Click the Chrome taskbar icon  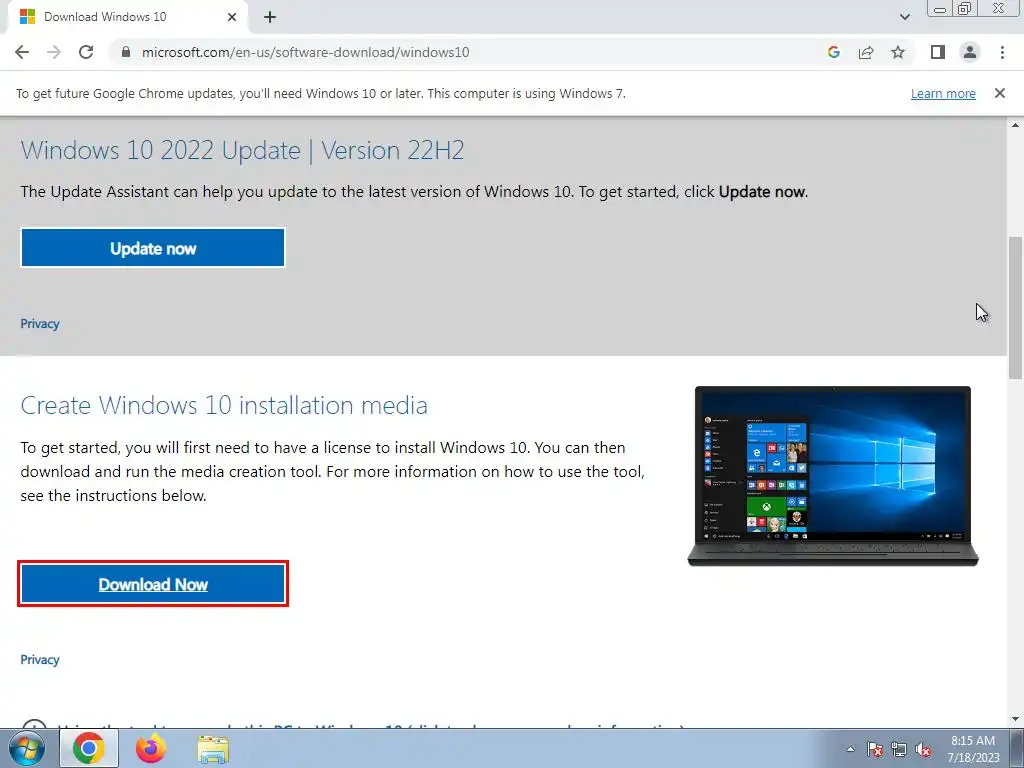click(89, 748)
